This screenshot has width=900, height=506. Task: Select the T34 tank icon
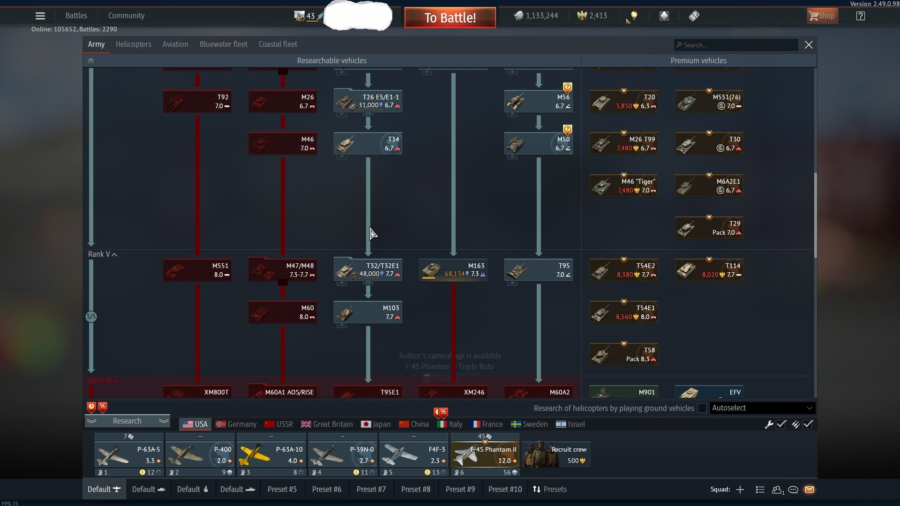click(x=367, y=144)
